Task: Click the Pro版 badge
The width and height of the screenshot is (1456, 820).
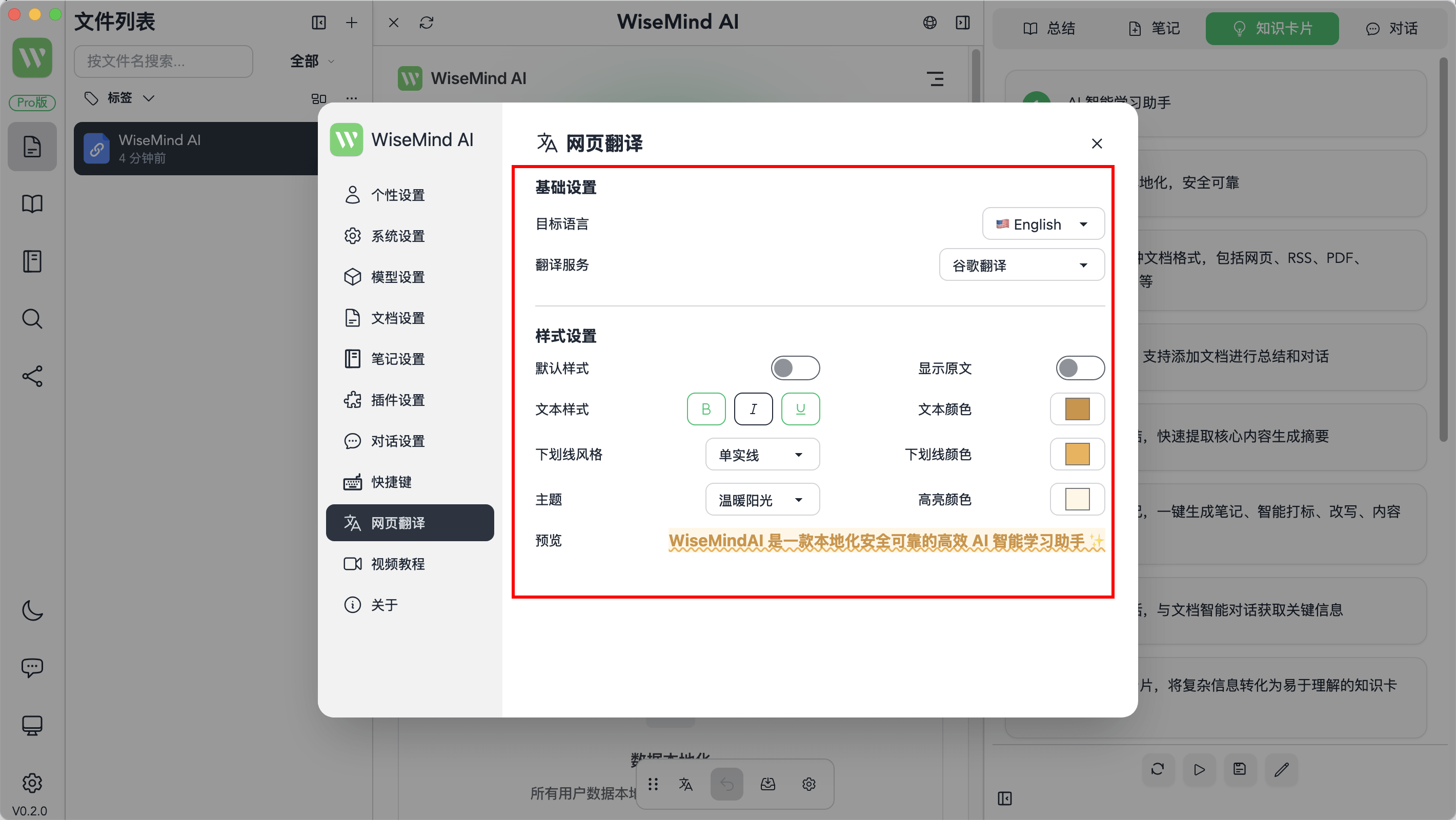Action: point(32,102)
